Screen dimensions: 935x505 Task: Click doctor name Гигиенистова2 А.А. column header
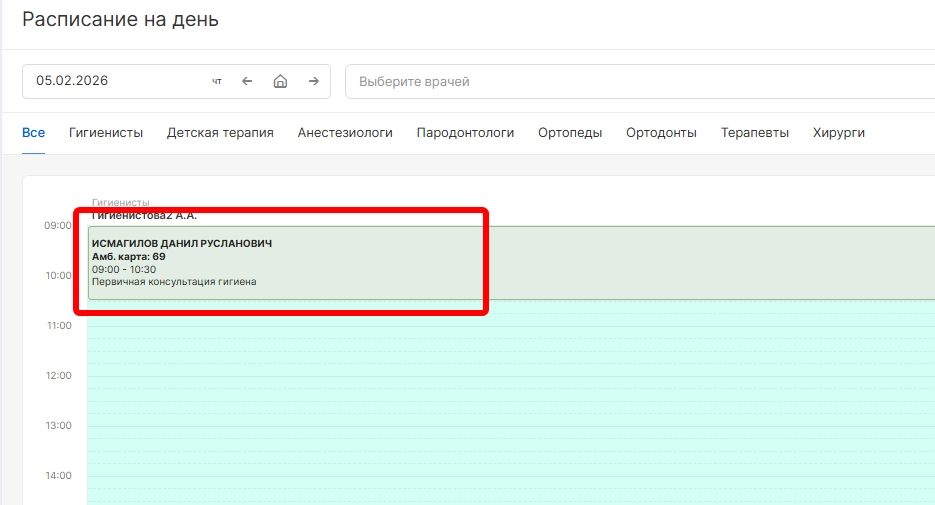[145, 215]
